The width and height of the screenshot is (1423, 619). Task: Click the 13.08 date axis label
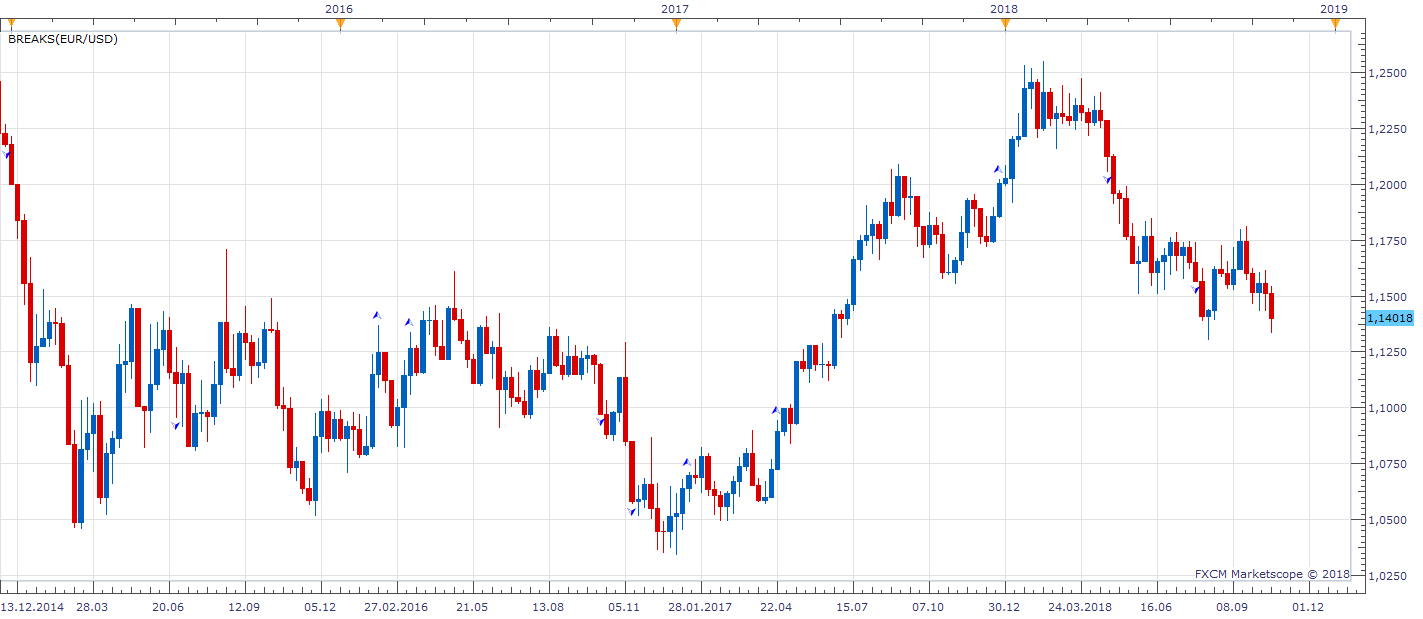(548, 607)
